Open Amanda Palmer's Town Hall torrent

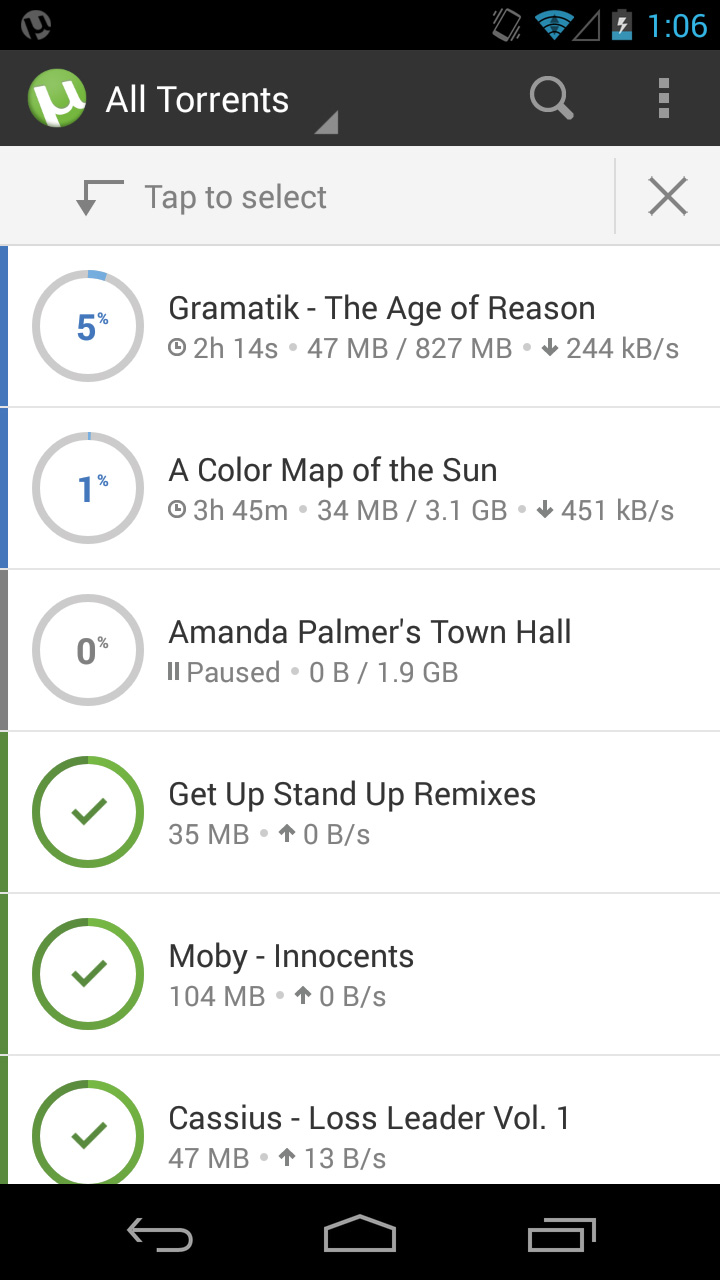click(x=370, y=633)
